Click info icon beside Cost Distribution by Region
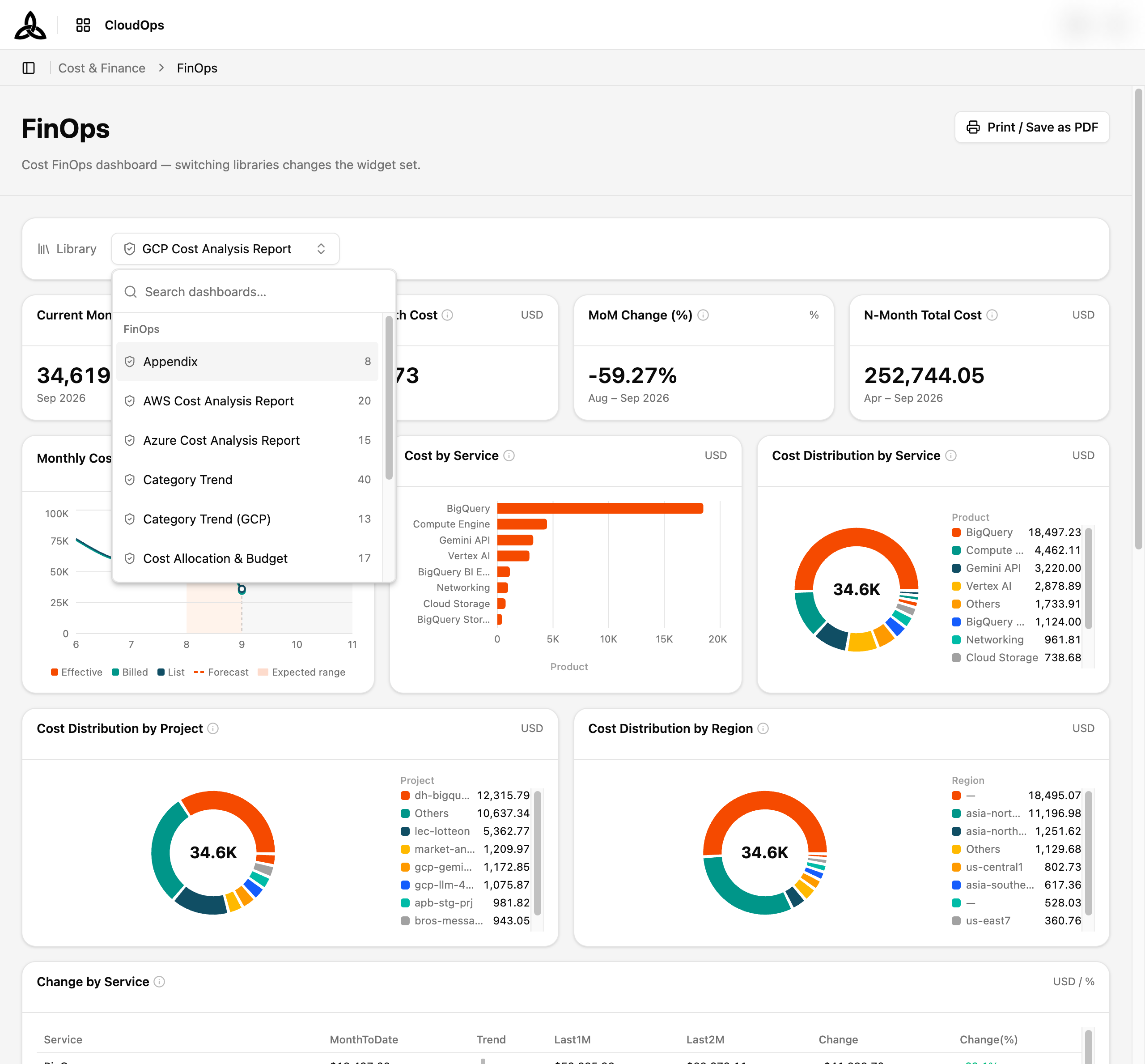This screenshot has width=1145, height=1064. tap(763, 728)
